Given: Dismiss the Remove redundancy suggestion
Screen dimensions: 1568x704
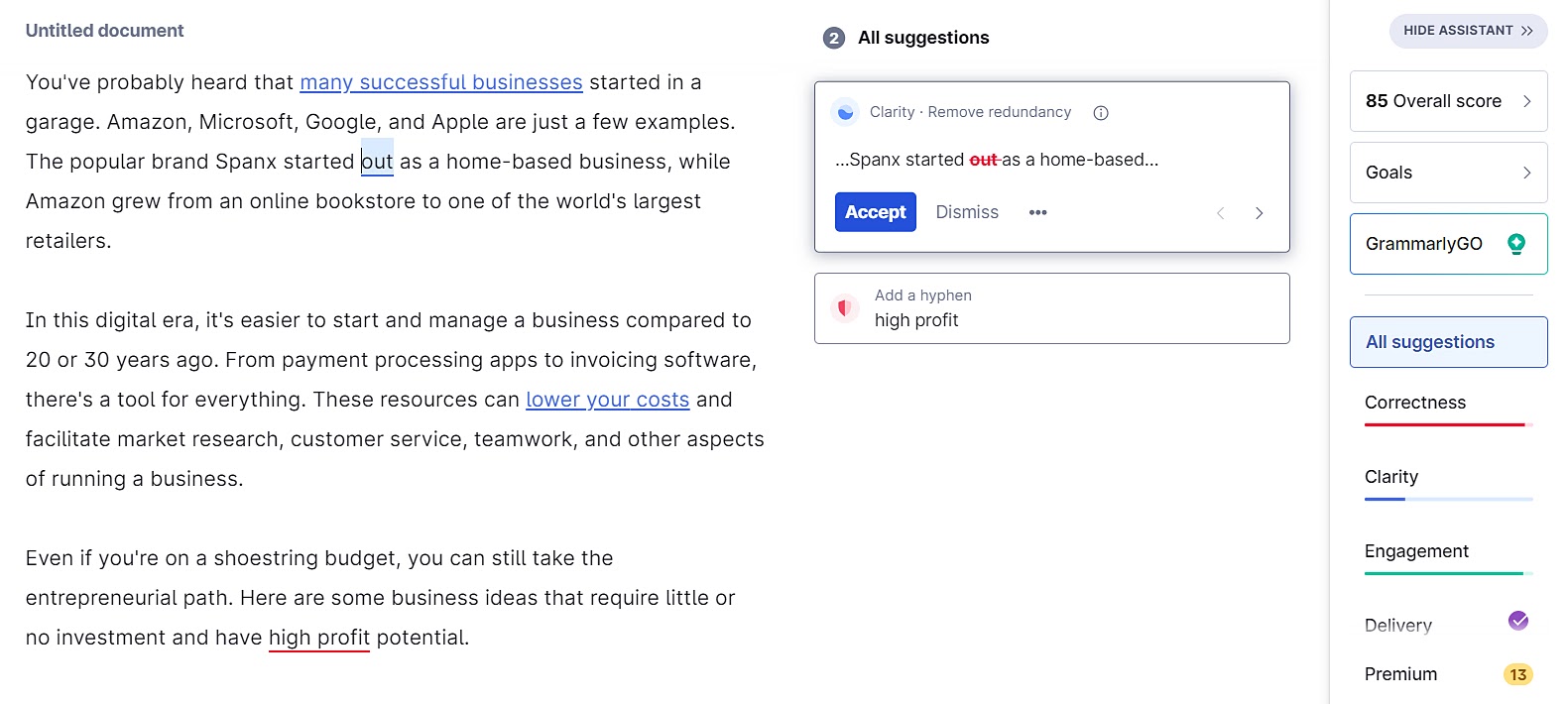Looking at the screenshot, I should (x=967, y=212).
